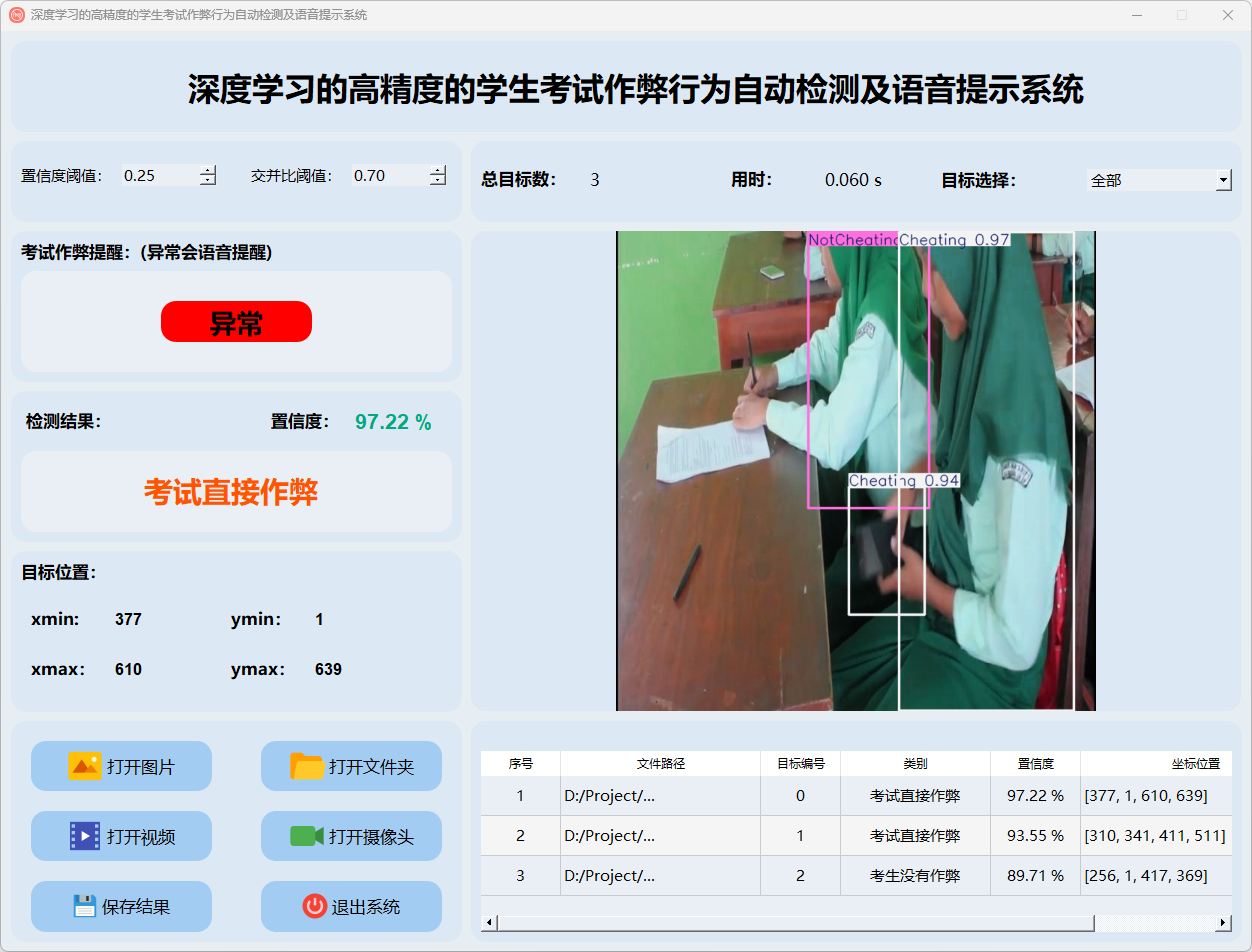The width and height of the screenshot is (1252, 952).
Task: Sort by the 序号 column header
Action: [x=520, y=763]
